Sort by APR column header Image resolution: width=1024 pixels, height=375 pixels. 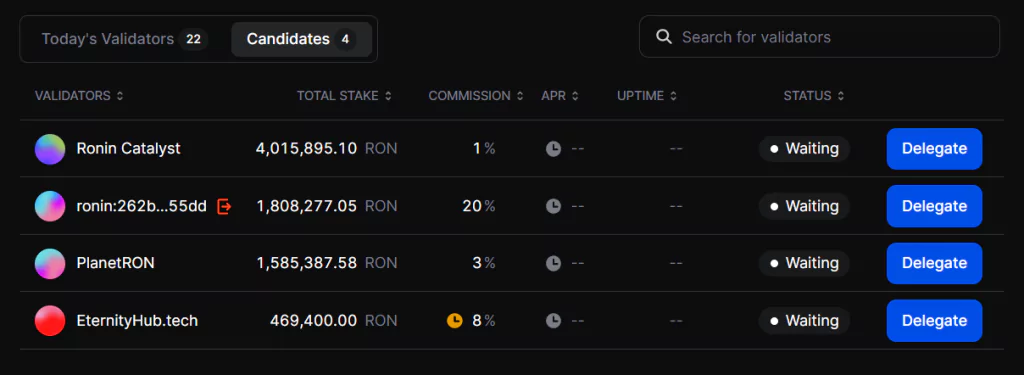560,96
